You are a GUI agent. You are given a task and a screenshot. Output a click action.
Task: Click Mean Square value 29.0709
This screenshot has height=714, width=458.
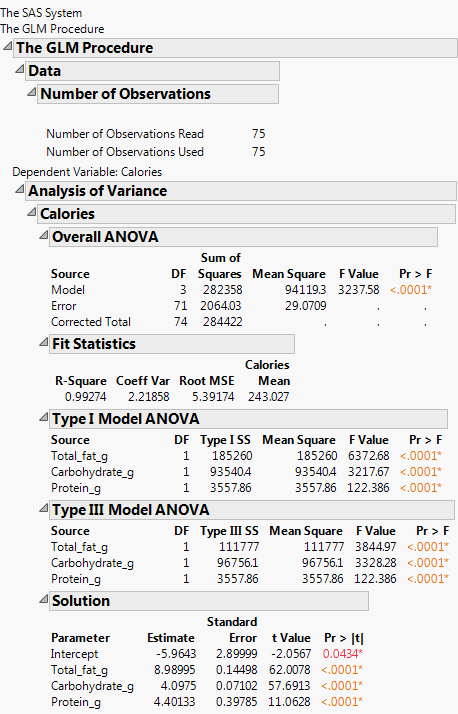coord(305,306)
